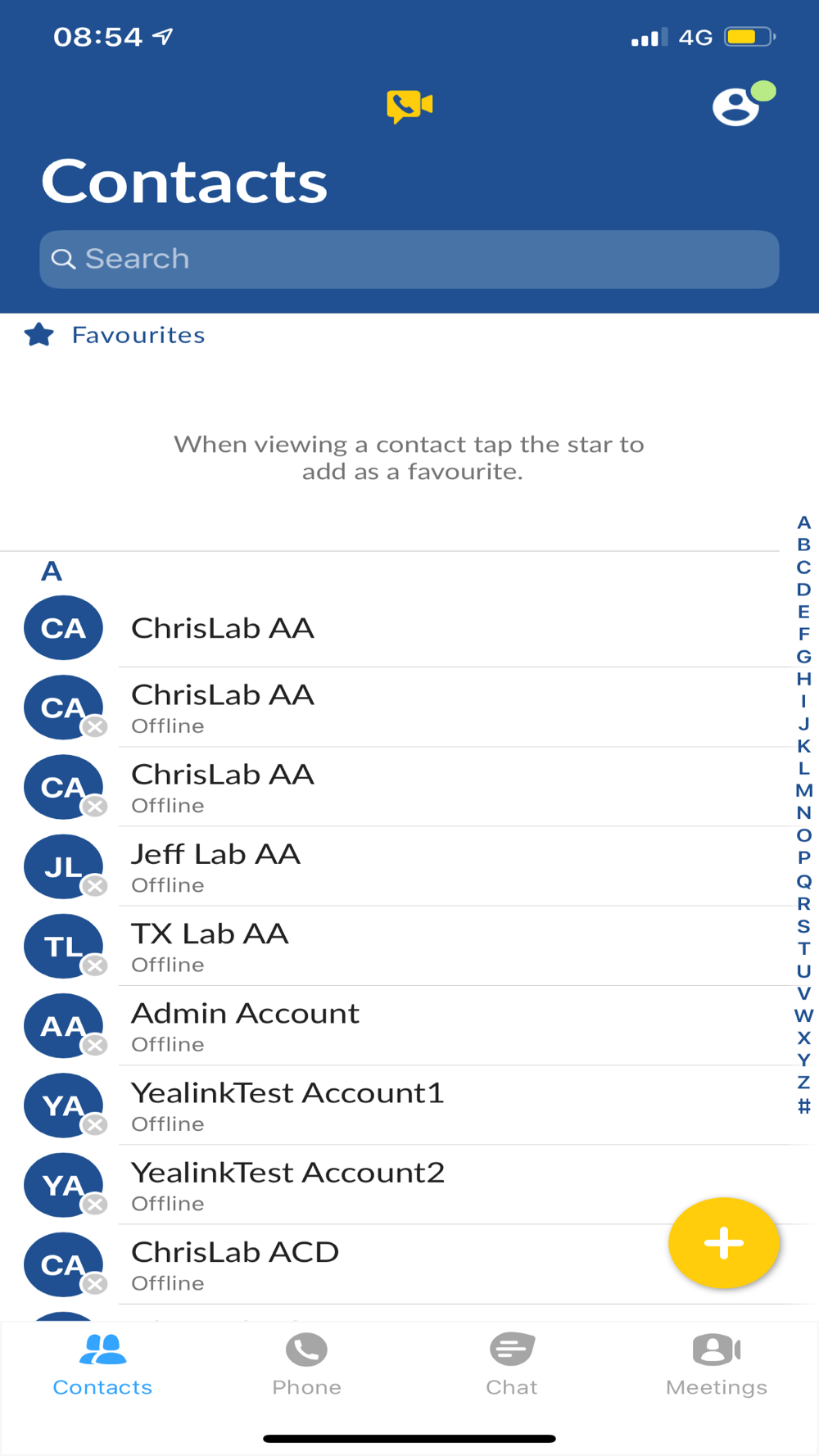Switch to the Phone tab
The width and height of the screenshot is (819, 1456).
pyautogui.click(x=307, y=1364)
